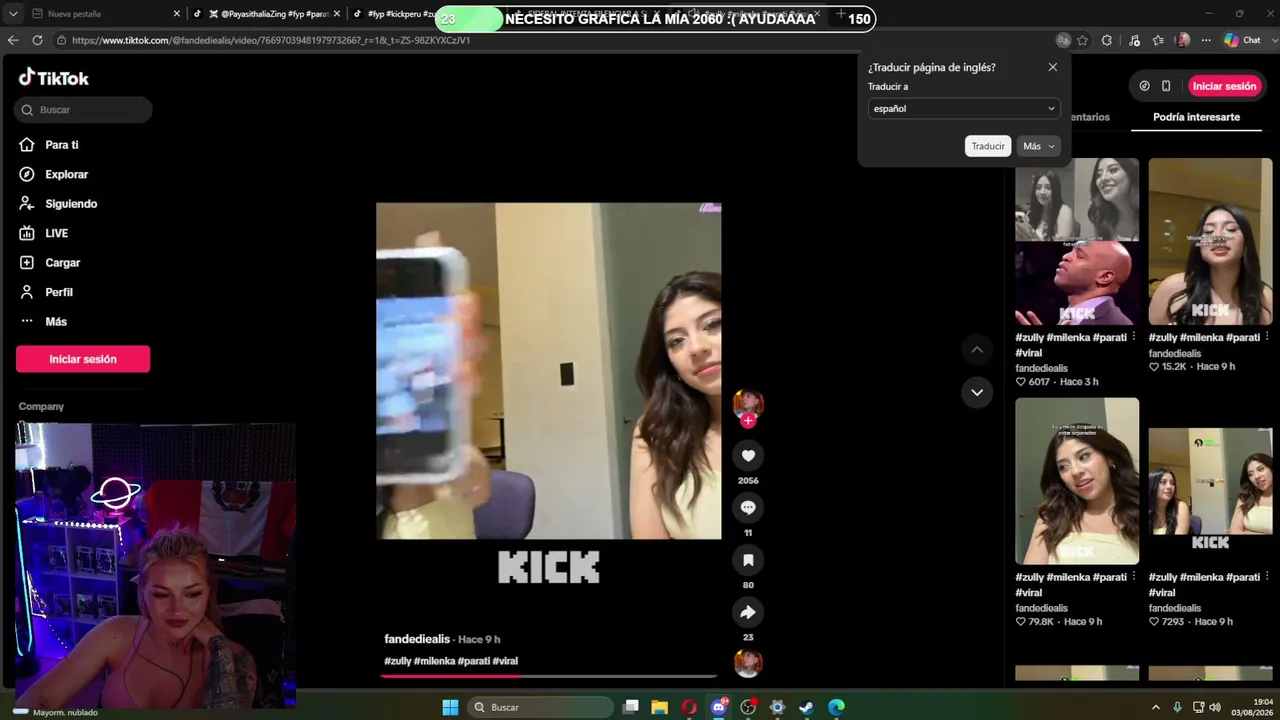Switch to the Podría interesarte tab
The width and height of the screenshot is (1280, 720).
tap(1196, 117)
